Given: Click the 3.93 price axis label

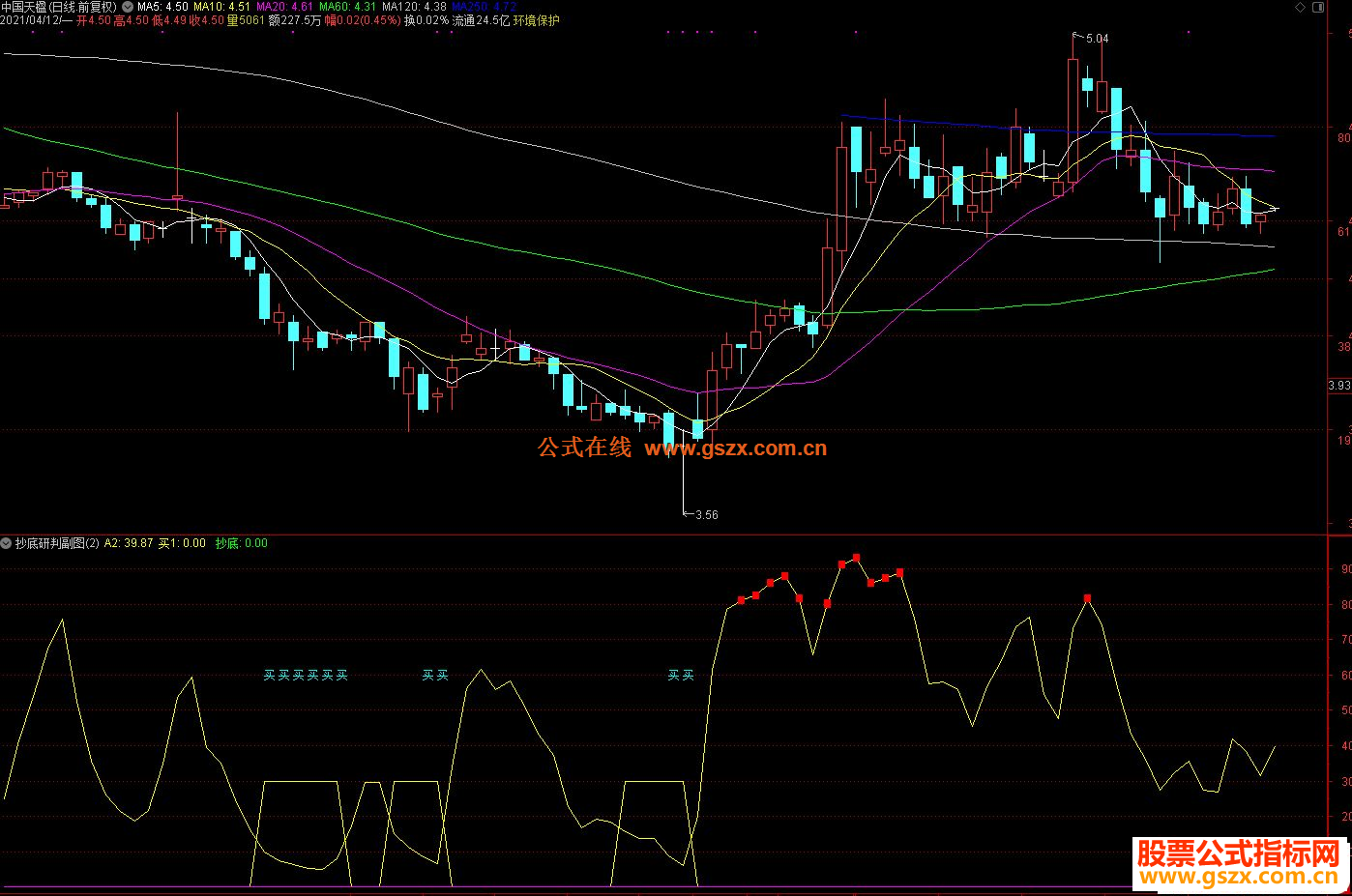Looking at the screenshot, I should 1339,386.
